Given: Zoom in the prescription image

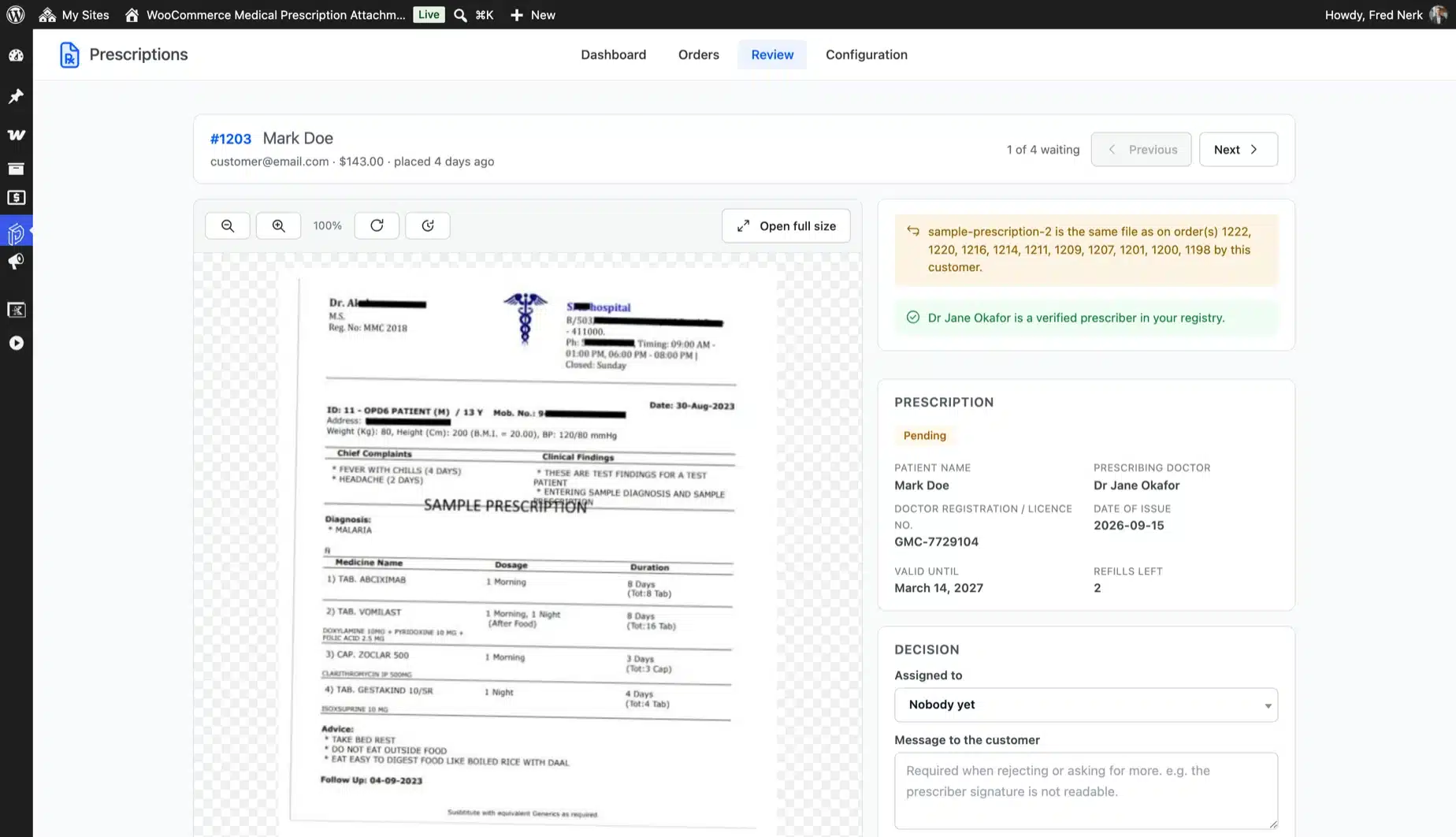Looking at the screenshot, I should pyautogui.click(x=278, y=225).
